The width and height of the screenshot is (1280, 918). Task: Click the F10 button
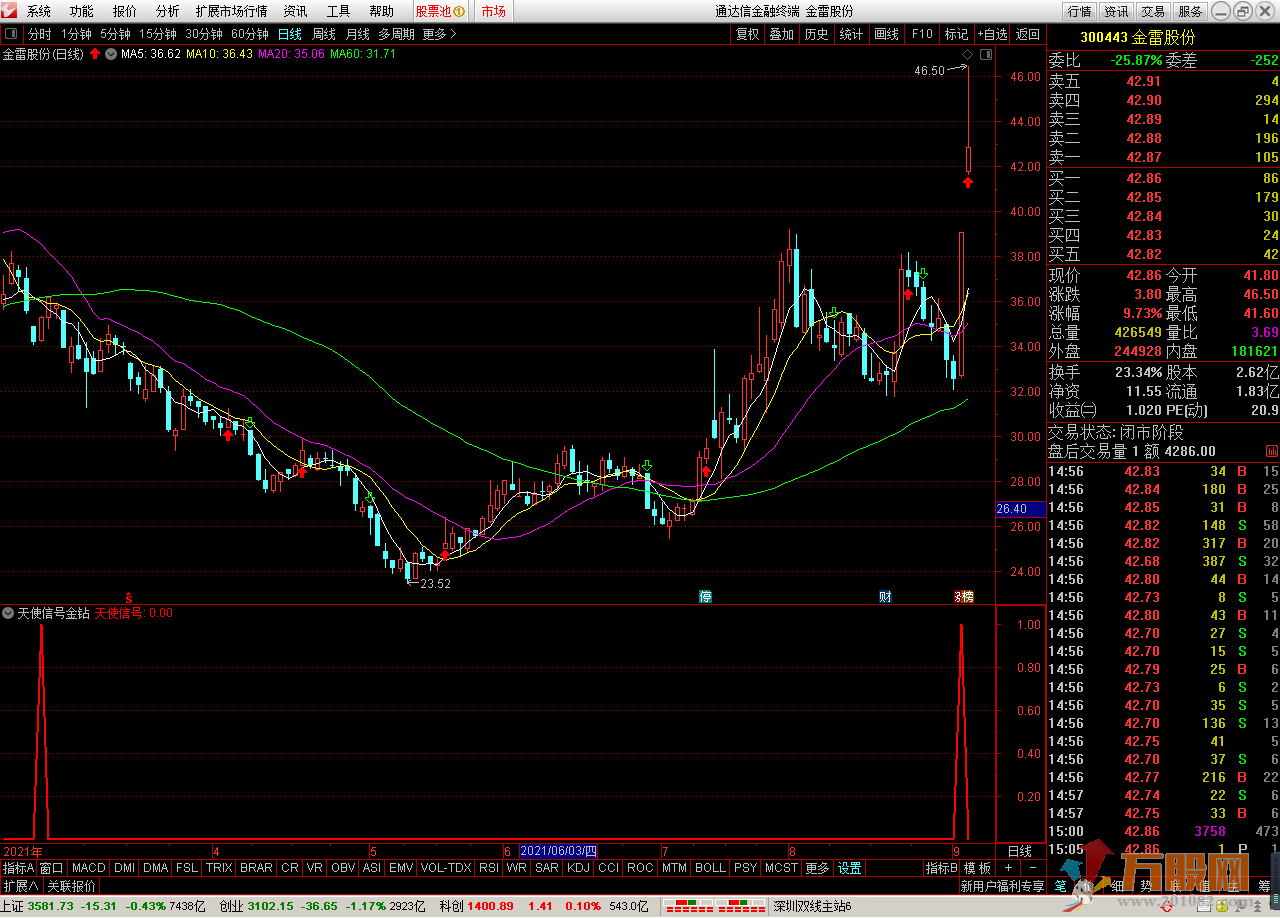922,34
